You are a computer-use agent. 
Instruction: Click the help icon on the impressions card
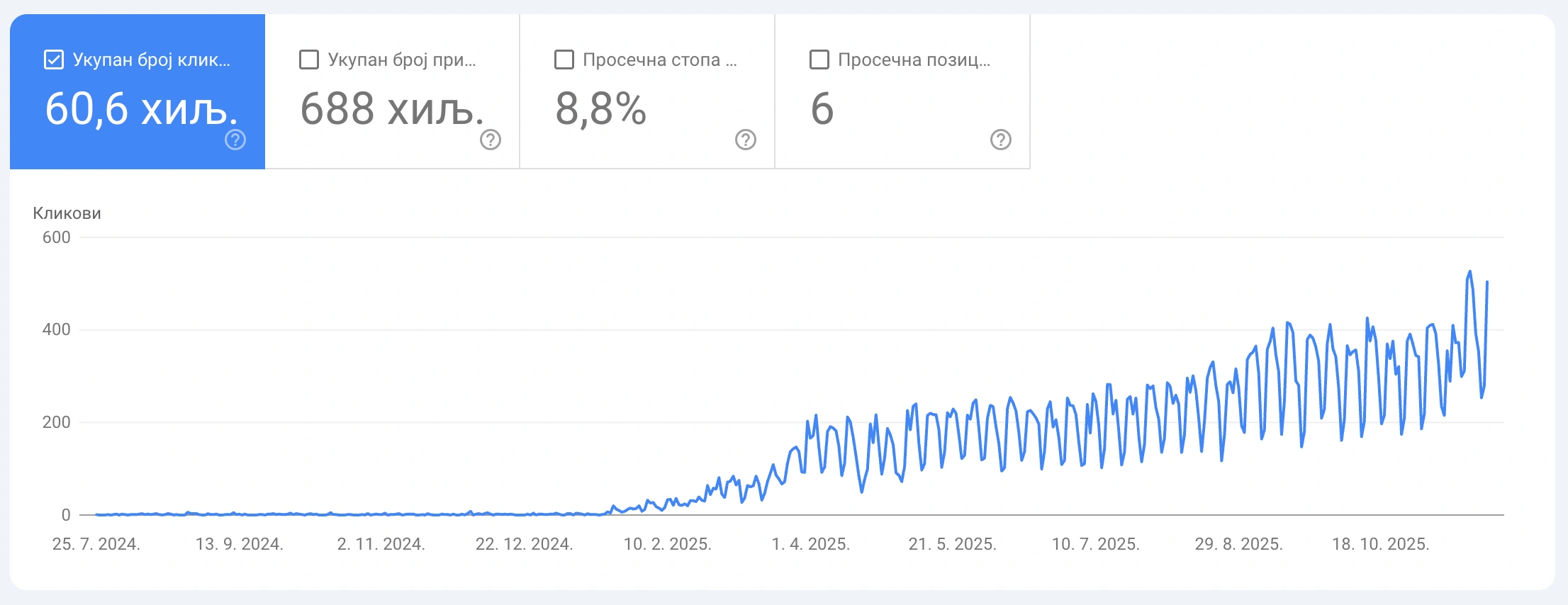(489, 139)
